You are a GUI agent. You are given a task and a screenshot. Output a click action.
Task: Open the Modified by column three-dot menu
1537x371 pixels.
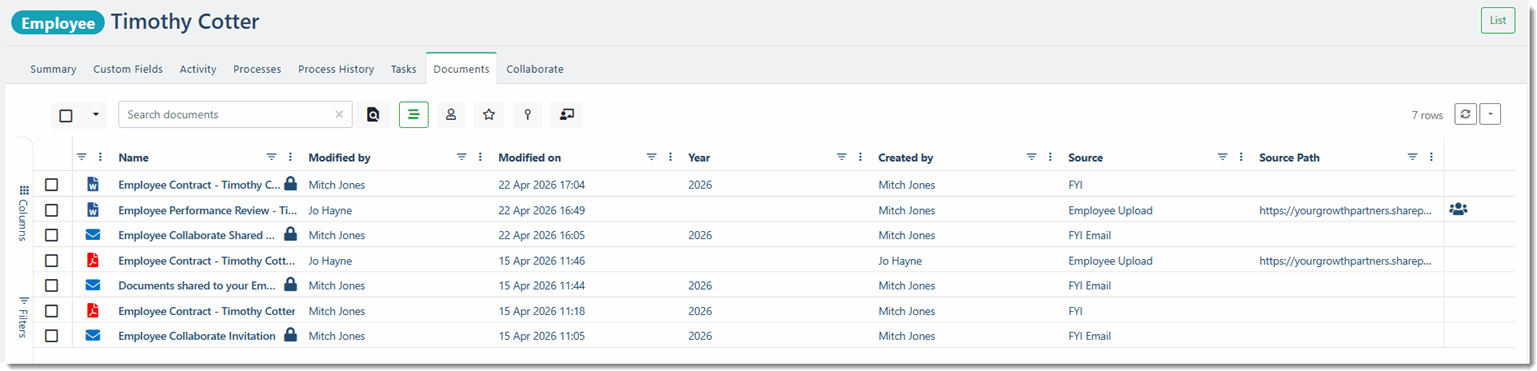click(480, 157)
